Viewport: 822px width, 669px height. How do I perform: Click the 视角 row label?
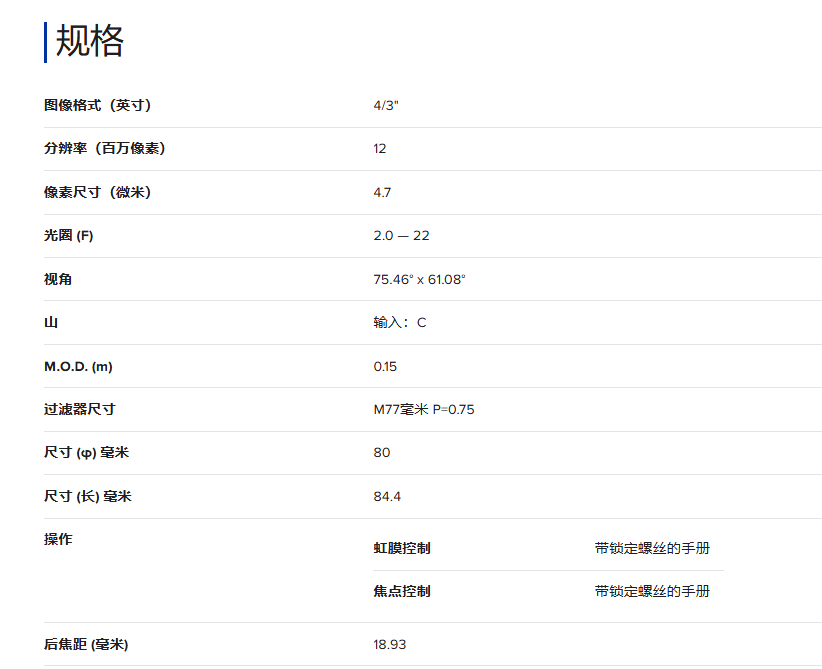pos(58,279)
